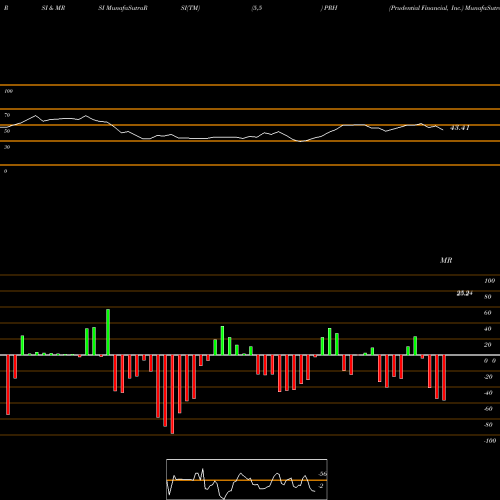Click the deepest red MR bar
The height and width of the screenshot is (500, 500).
coord(172,394)
